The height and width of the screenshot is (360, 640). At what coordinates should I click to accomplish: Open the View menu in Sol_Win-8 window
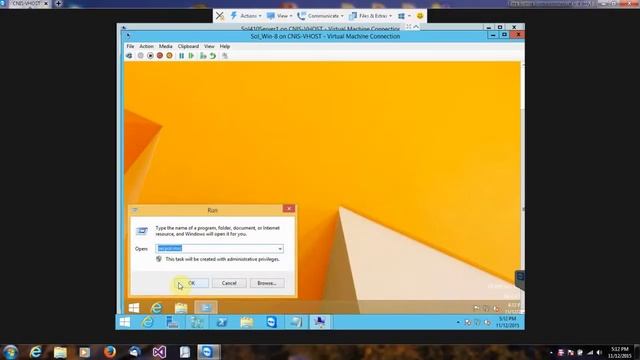(x=209, y=47)
